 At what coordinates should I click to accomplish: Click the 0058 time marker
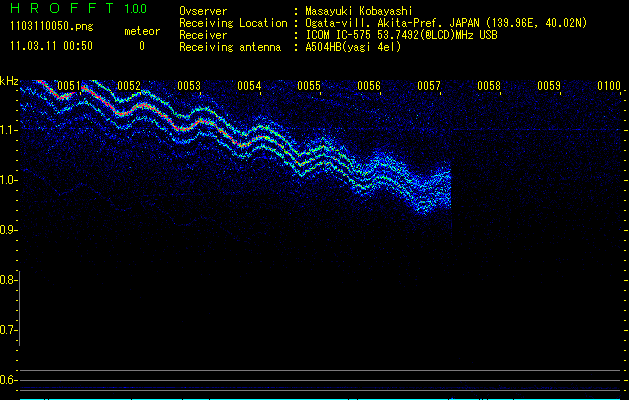coord(489,86)
